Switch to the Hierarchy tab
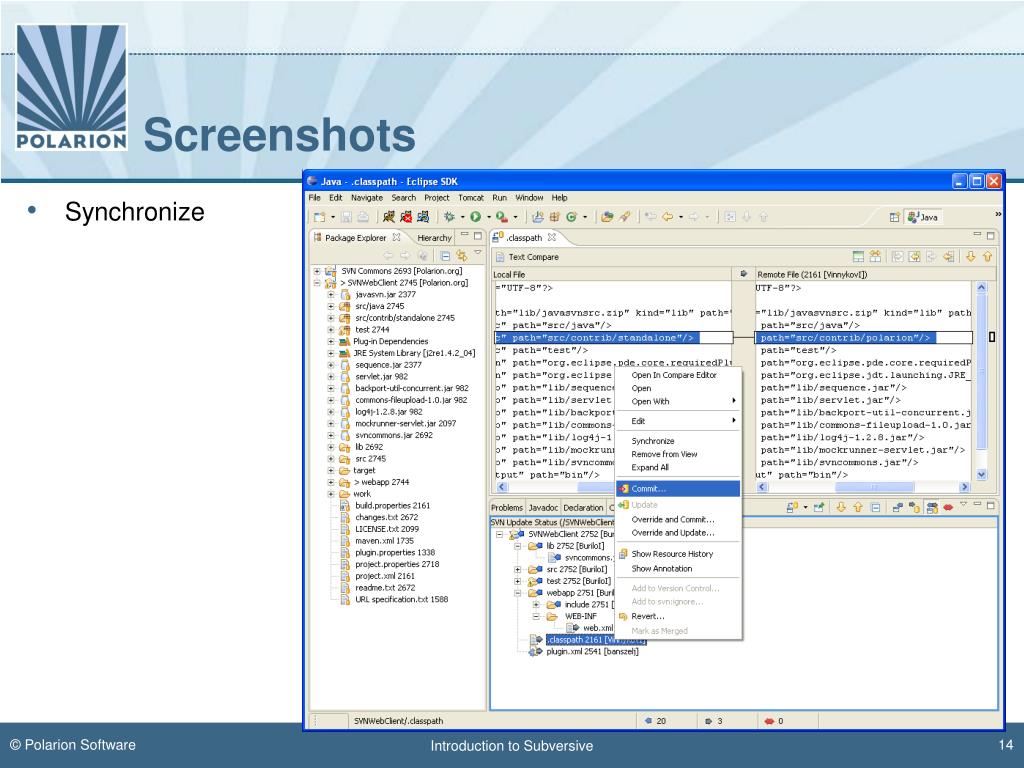The height and width of the screenshot is (768, 1024). tap(434, 238)
